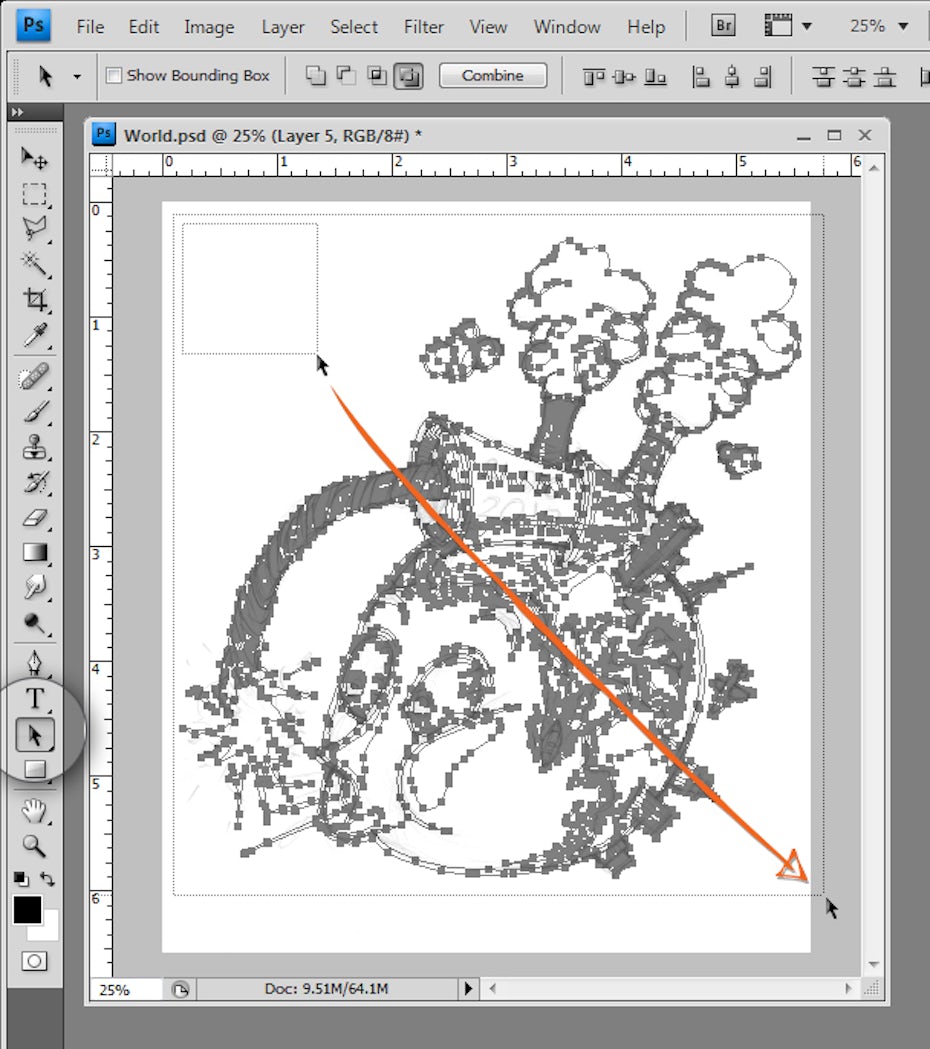Image resolution: width=930 pixels, height=1049 pixels.
Task: Enable Show Bounding Box checkbox
Action: (x=114, y=76)
